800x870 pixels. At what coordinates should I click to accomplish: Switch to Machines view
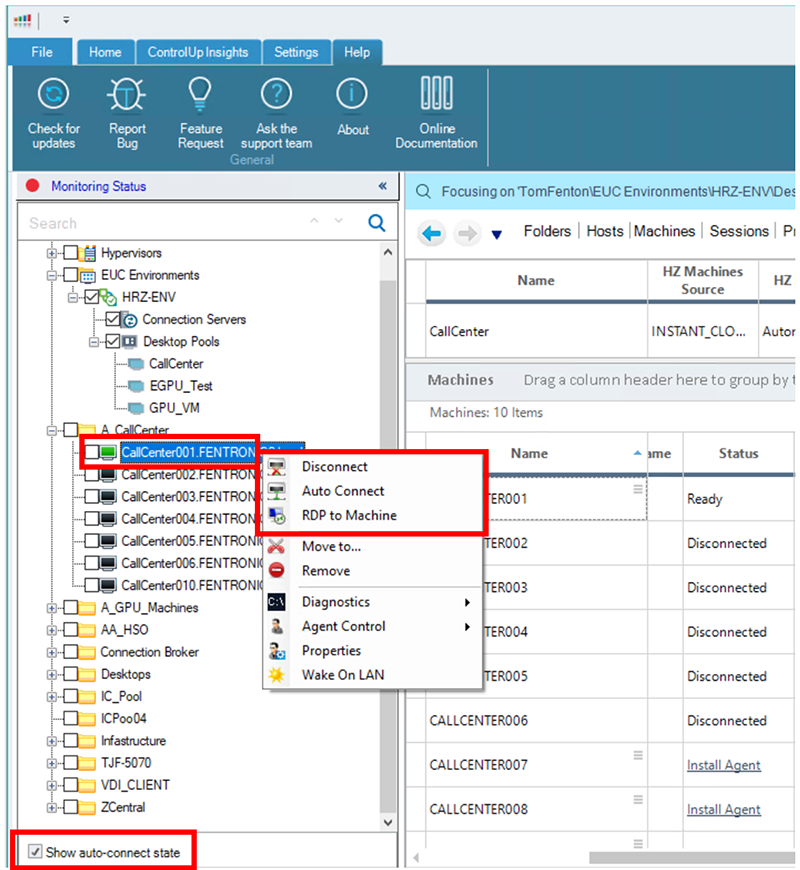pos(664,231)
